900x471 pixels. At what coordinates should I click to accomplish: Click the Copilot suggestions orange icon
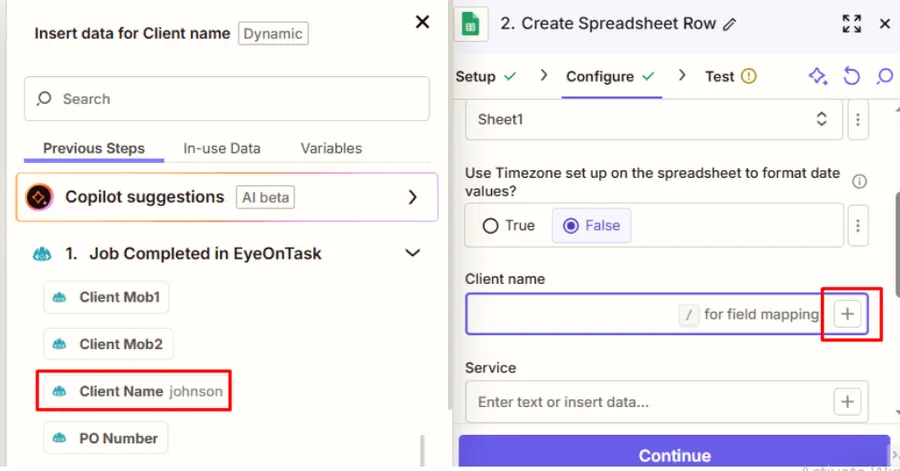pyautogui.click(x=39, y=197)
